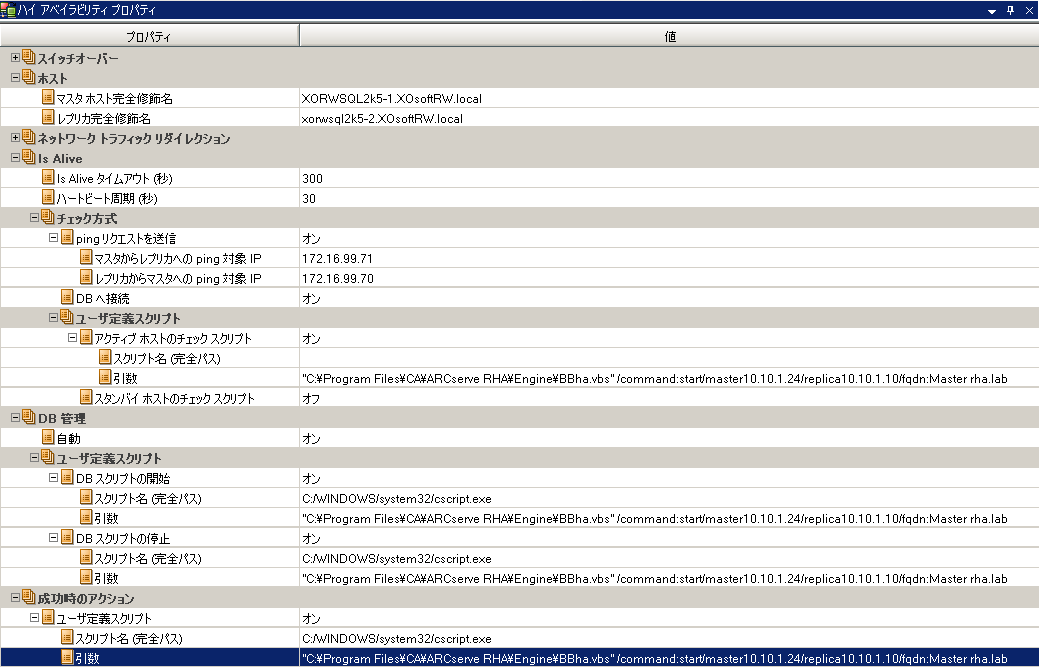Click the ping リクエストを送信 icon
Image resolution: width=1040 pixels, height=667 pixels.
pos(67,237)
